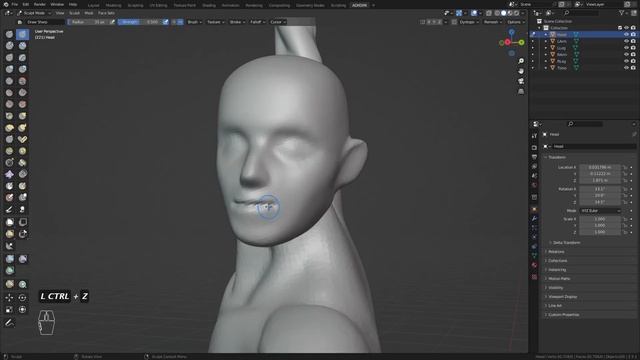Enable the Dyntopo checkbox
640x360 pixels.
(x=454, y=22)
